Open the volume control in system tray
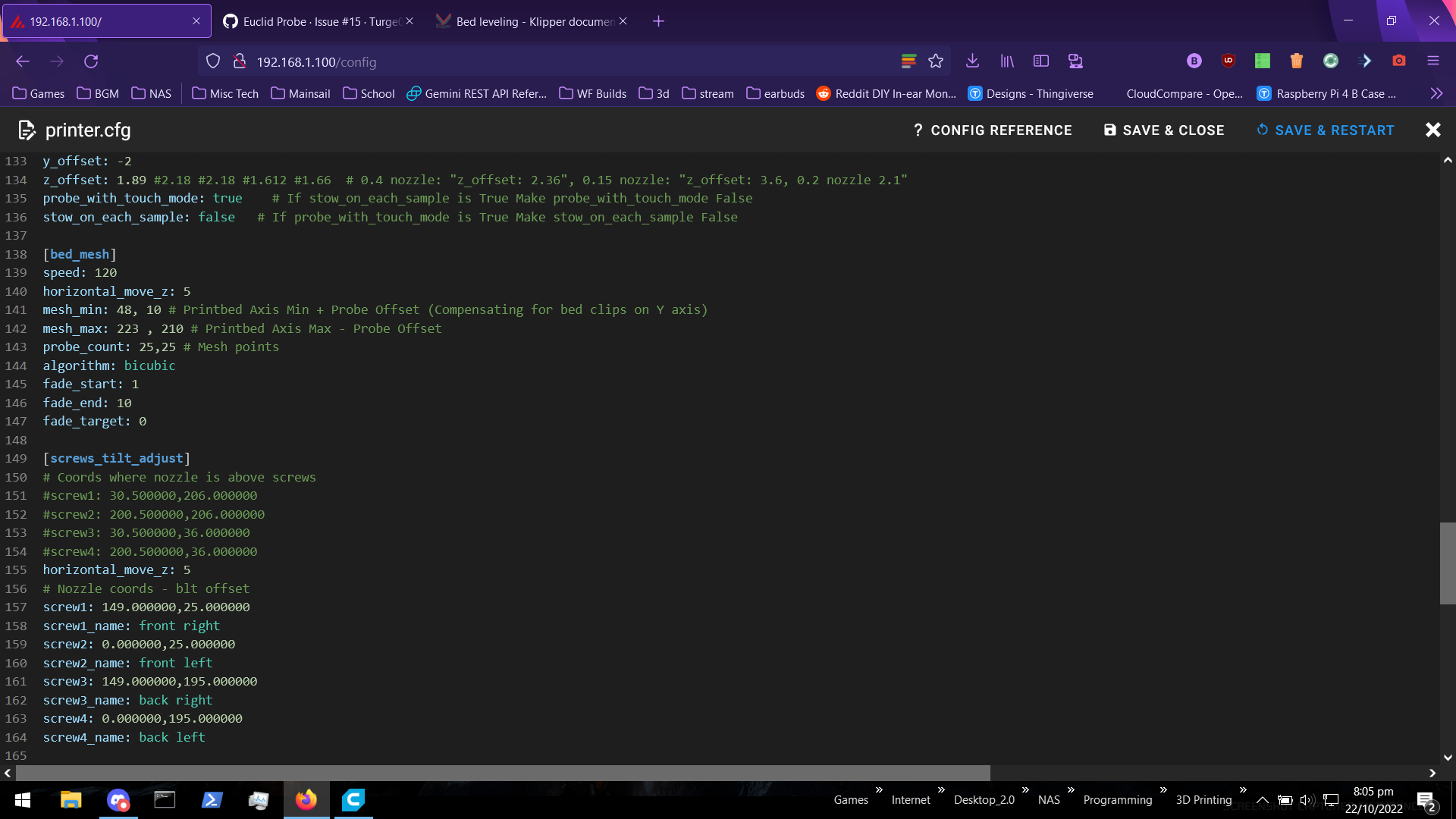Viewport: 1456px width, 819px height. point(1306,800)
